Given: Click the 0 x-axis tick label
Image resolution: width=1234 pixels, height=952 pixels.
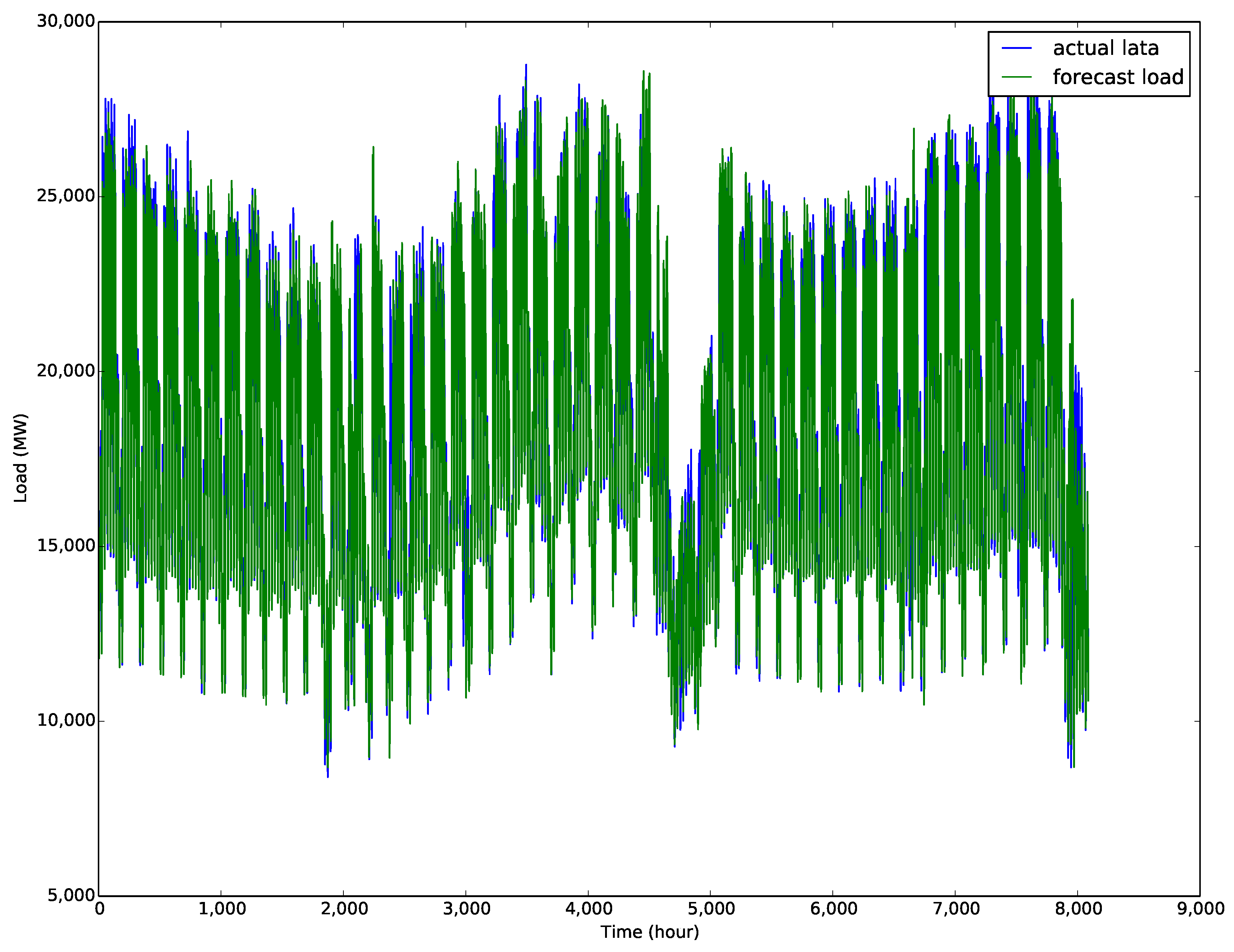Looking at the screenshot, I should click(x=99, y=909).
